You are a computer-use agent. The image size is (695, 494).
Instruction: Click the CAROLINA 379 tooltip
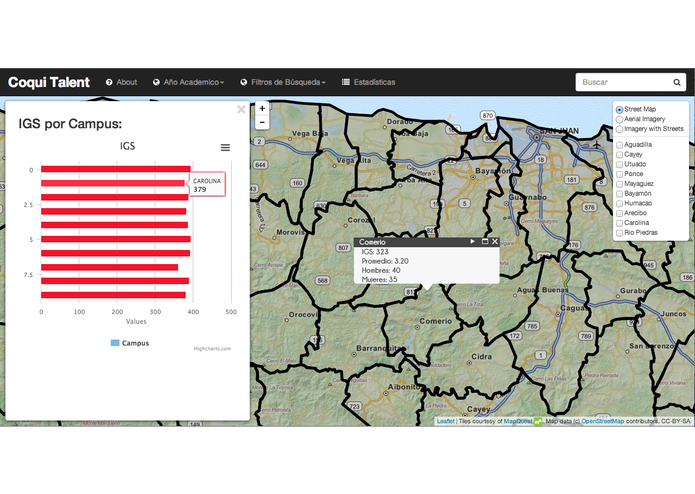pos(207,185)
